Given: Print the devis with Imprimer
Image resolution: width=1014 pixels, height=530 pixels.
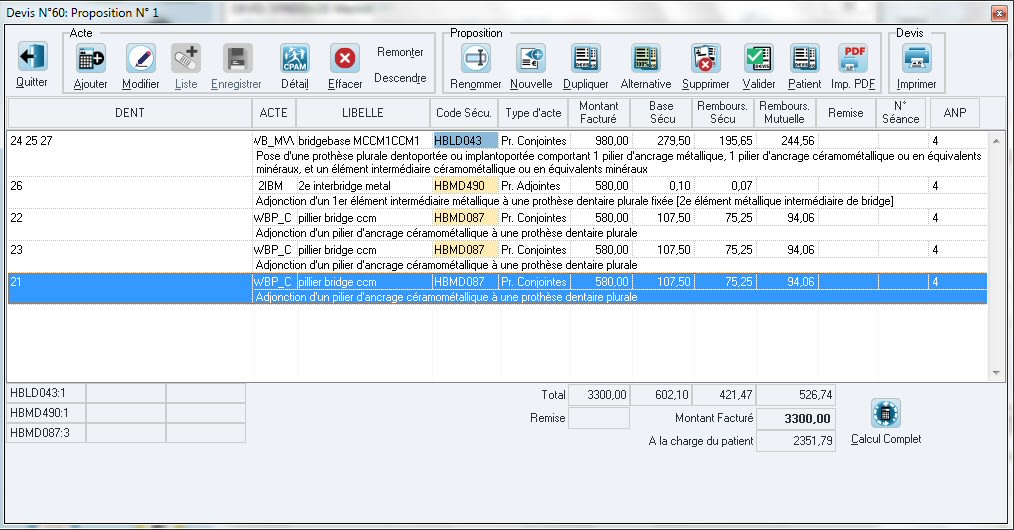Looking at the screenshot, I should (x=917, y=60).
